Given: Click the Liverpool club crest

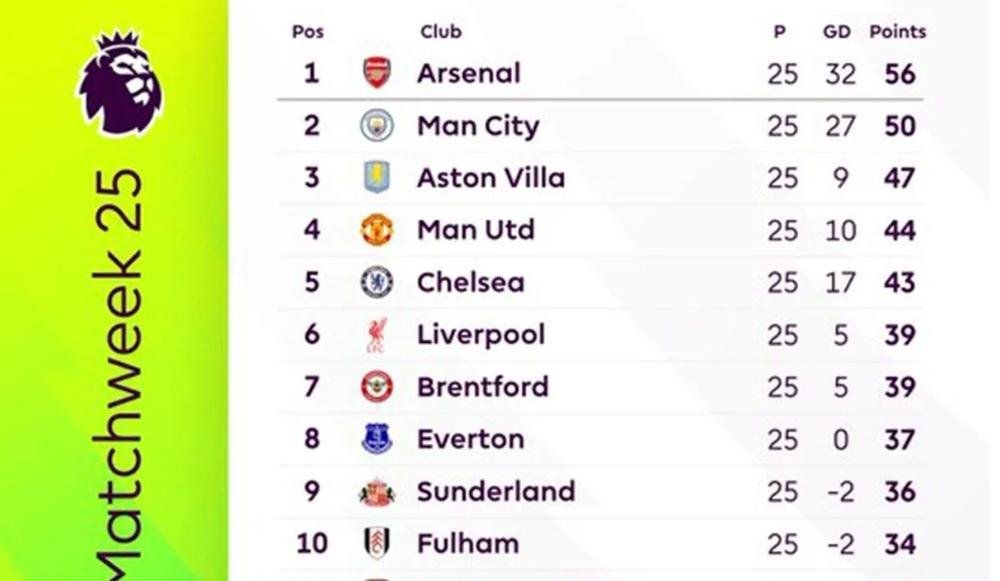Looking at the screenshot, I should [377, 335].
